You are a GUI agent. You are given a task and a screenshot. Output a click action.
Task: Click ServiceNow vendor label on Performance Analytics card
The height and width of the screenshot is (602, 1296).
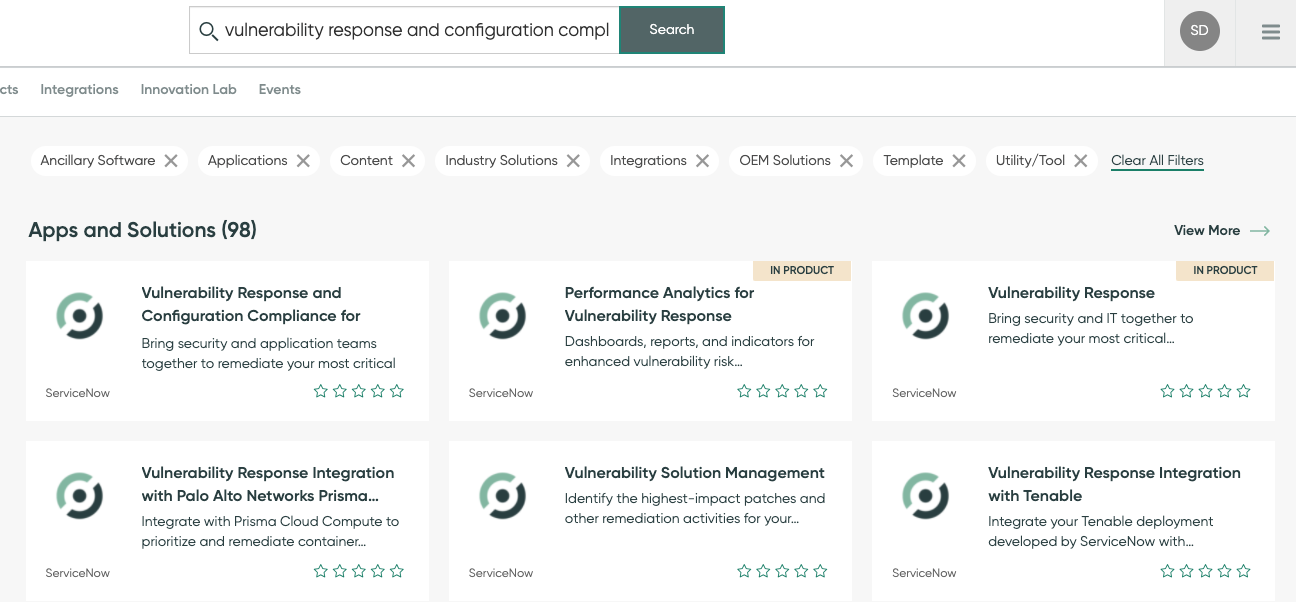tap(501, 394)
